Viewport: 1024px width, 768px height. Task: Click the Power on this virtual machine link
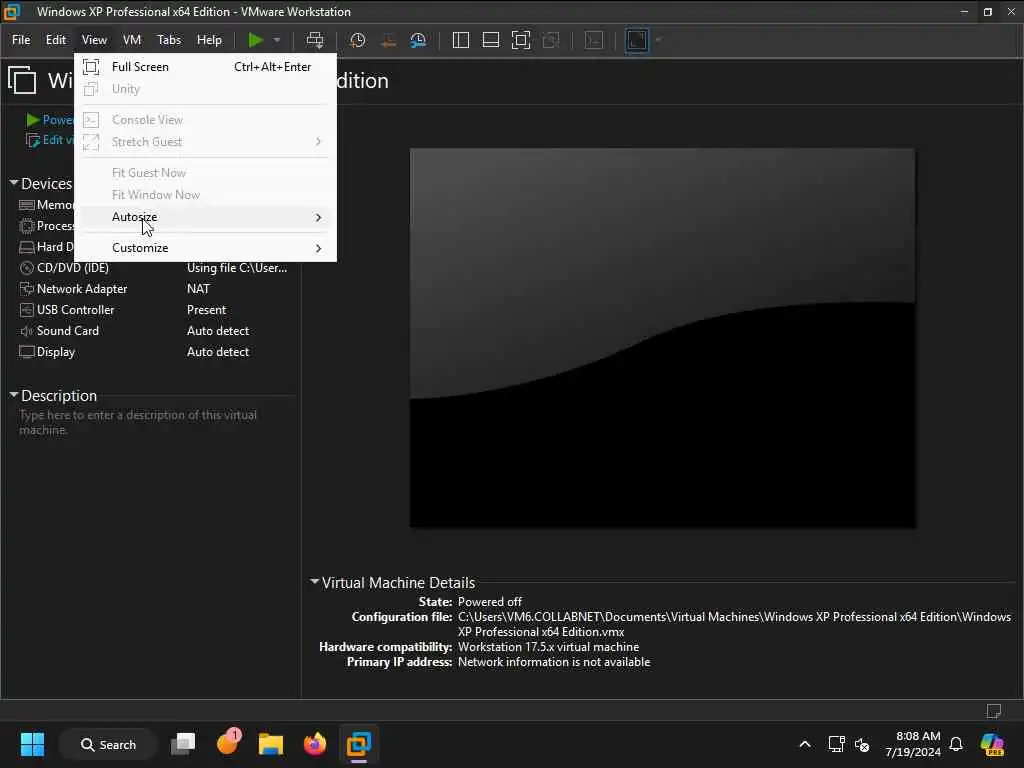click(51, 120)
